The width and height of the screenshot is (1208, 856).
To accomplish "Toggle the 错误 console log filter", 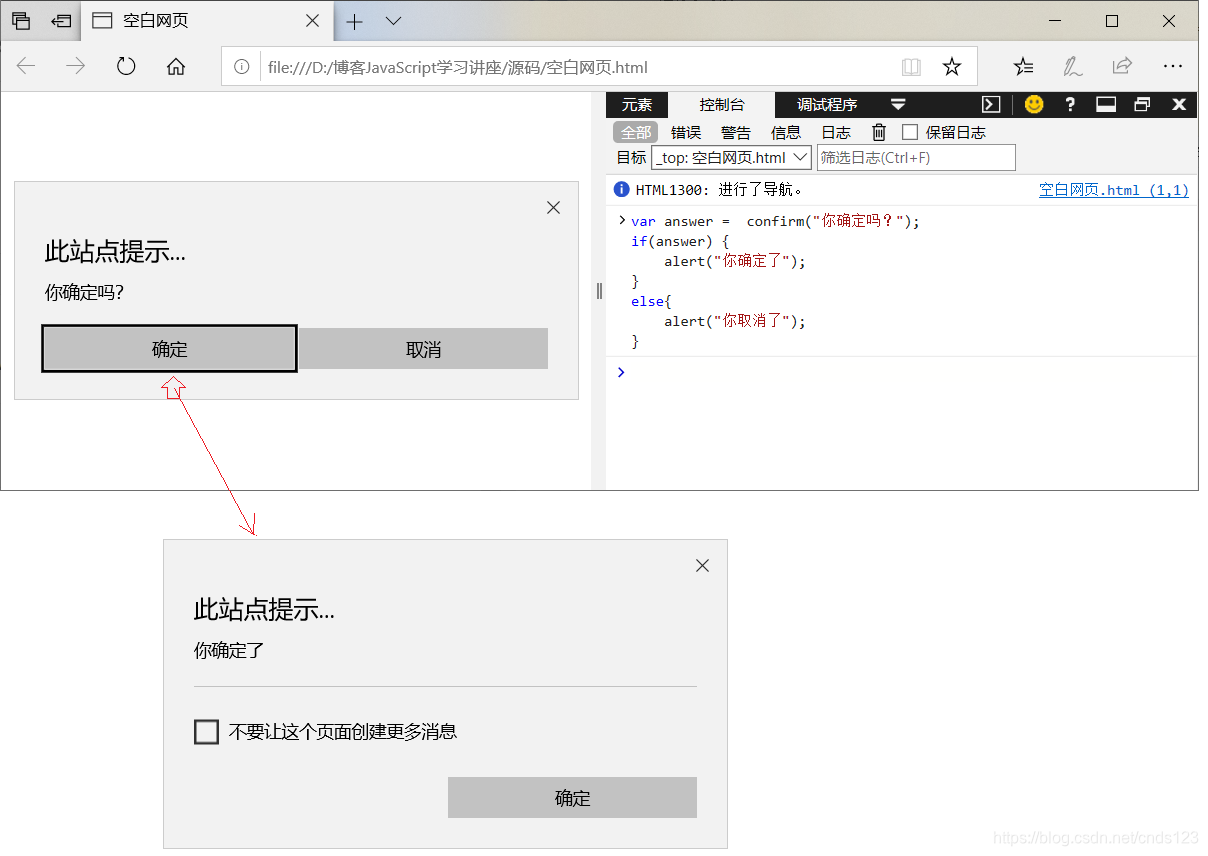I will tap(686, 131).
